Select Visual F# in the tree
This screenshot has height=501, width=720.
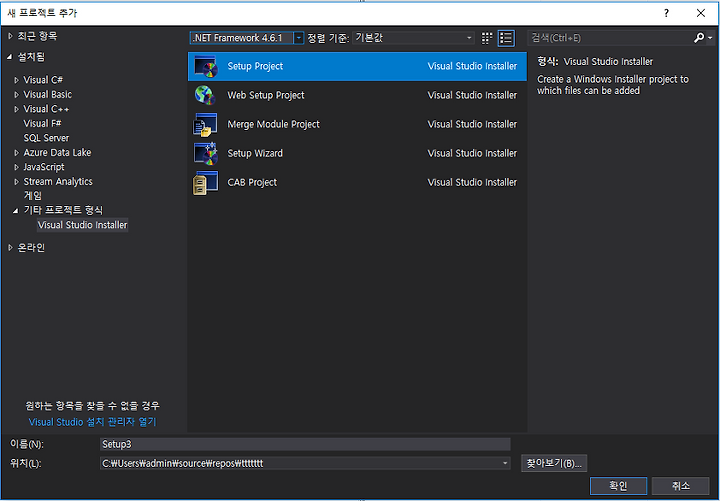point(42,124)
